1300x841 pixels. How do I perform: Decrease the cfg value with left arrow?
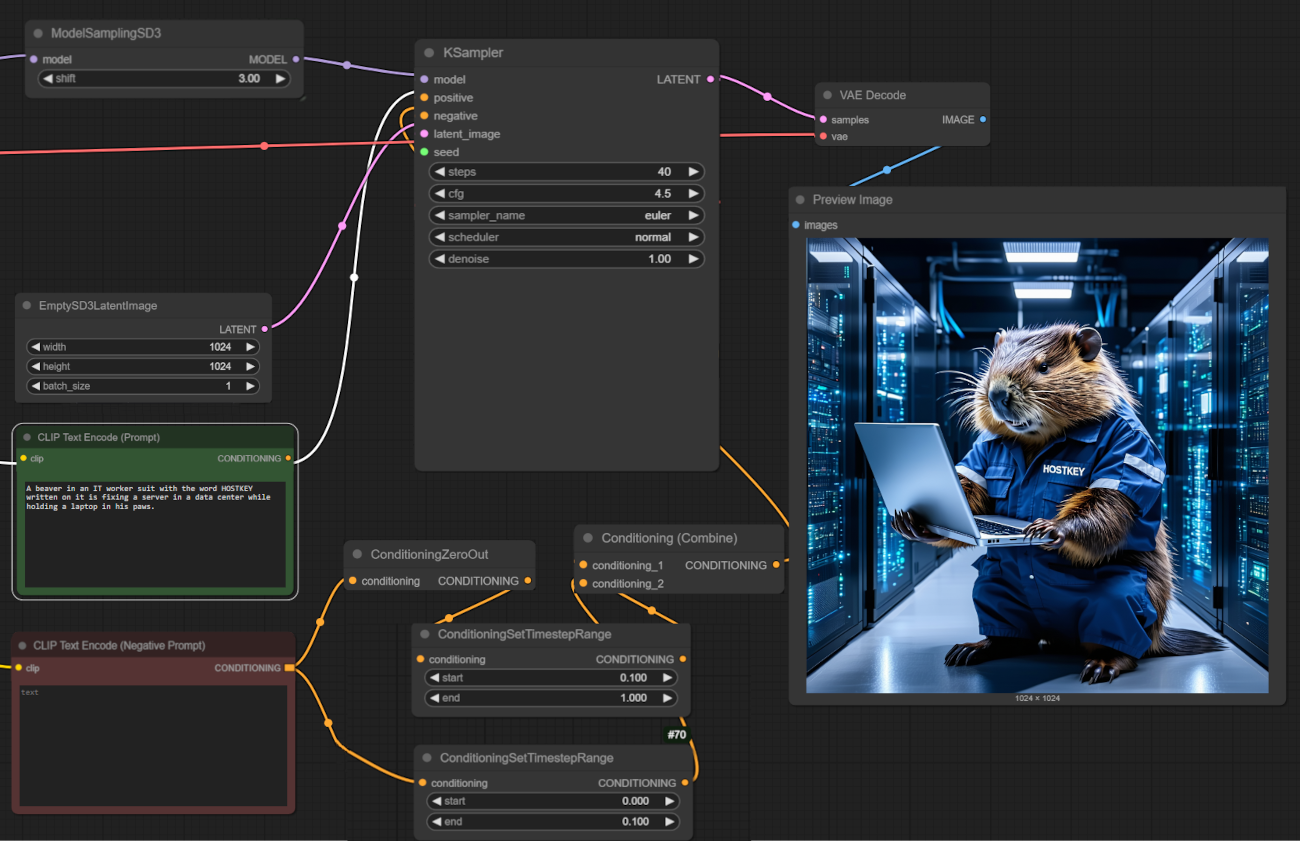[439, 194]
